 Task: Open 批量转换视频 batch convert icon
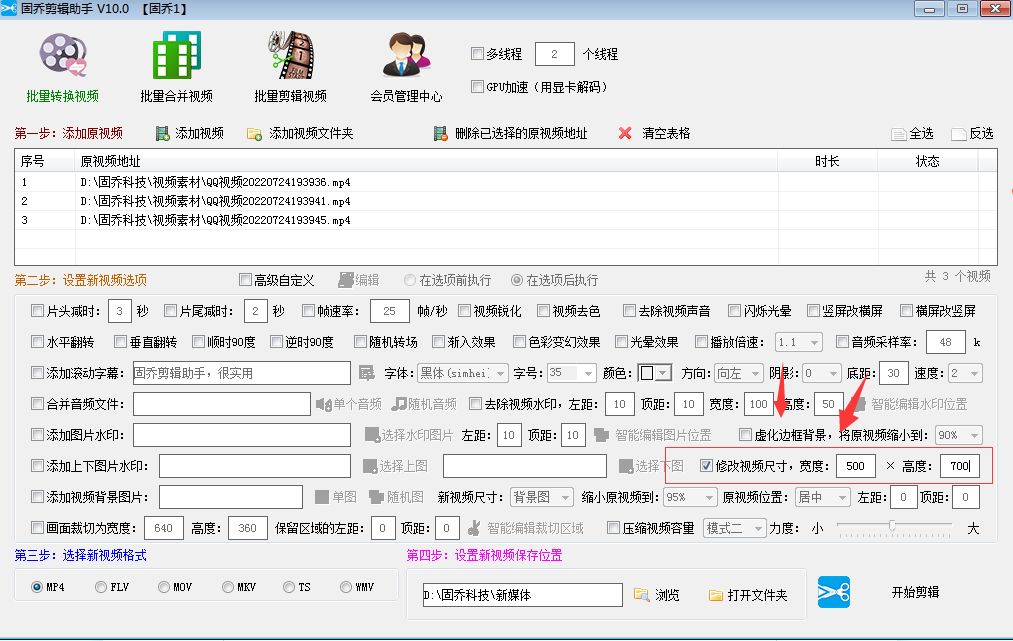pyautogui.click(x=63, y=56)
